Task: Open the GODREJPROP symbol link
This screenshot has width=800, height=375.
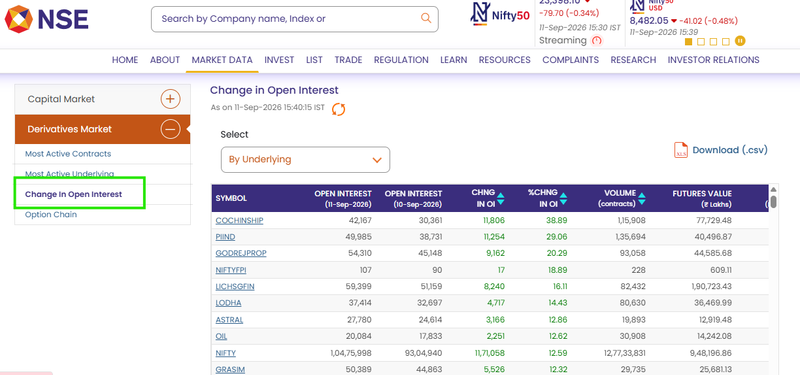Action: 241,253
